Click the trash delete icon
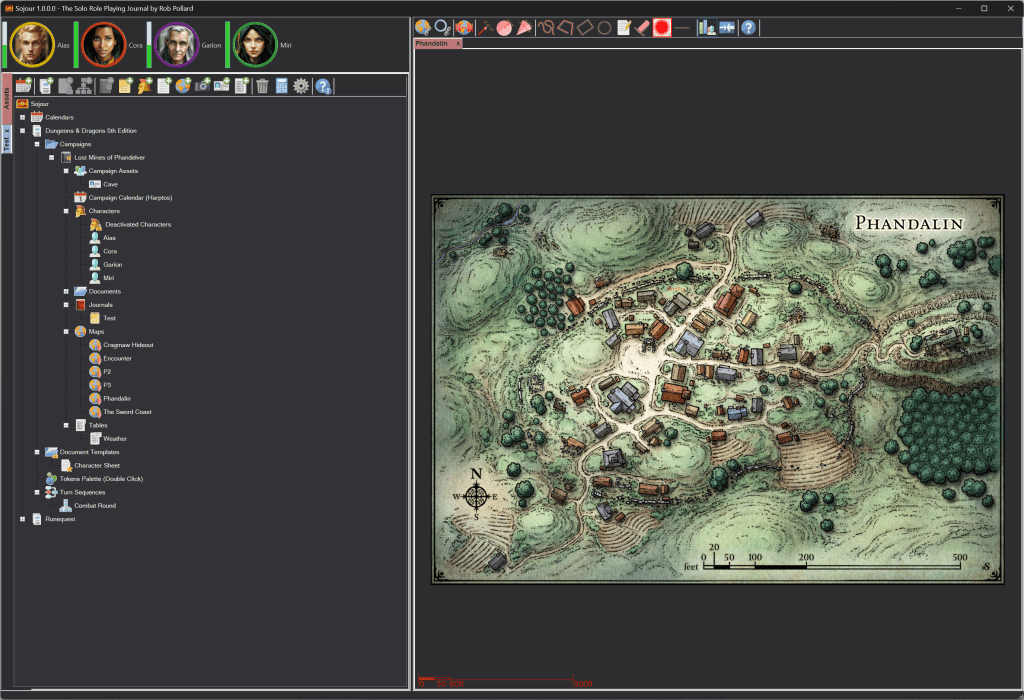The image size is (1024, 700). coord(262,87)
